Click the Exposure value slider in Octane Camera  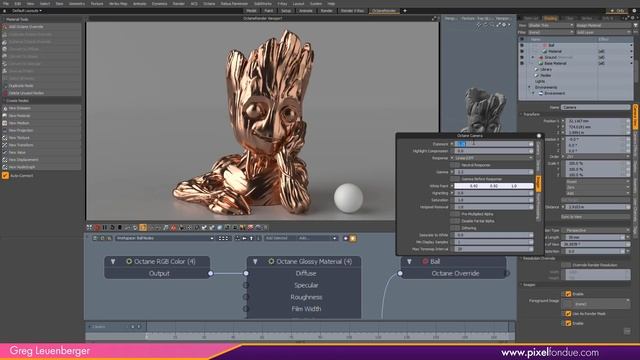494,144
